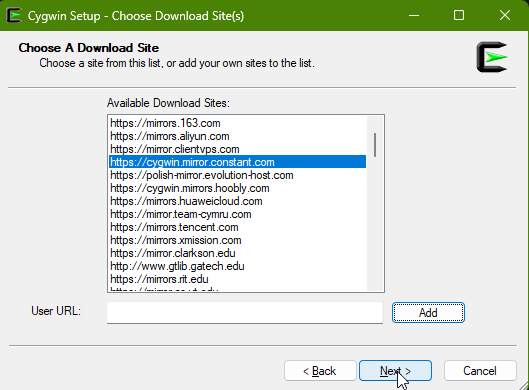
Task: Choose https://mirrors.huaweicloud.com from the list
Action: point(238,201)
